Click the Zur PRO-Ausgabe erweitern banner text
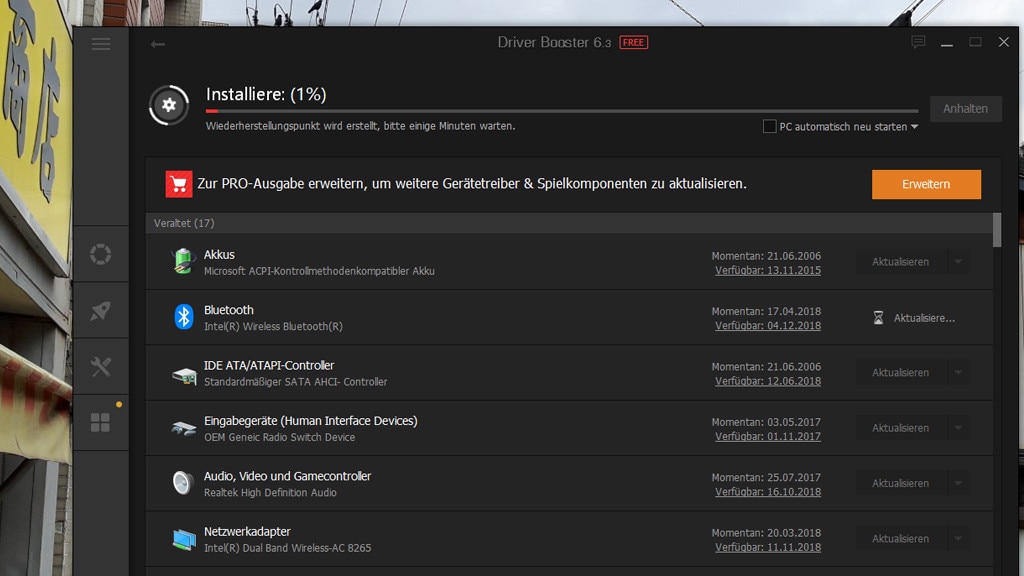 tap(472, 184)
